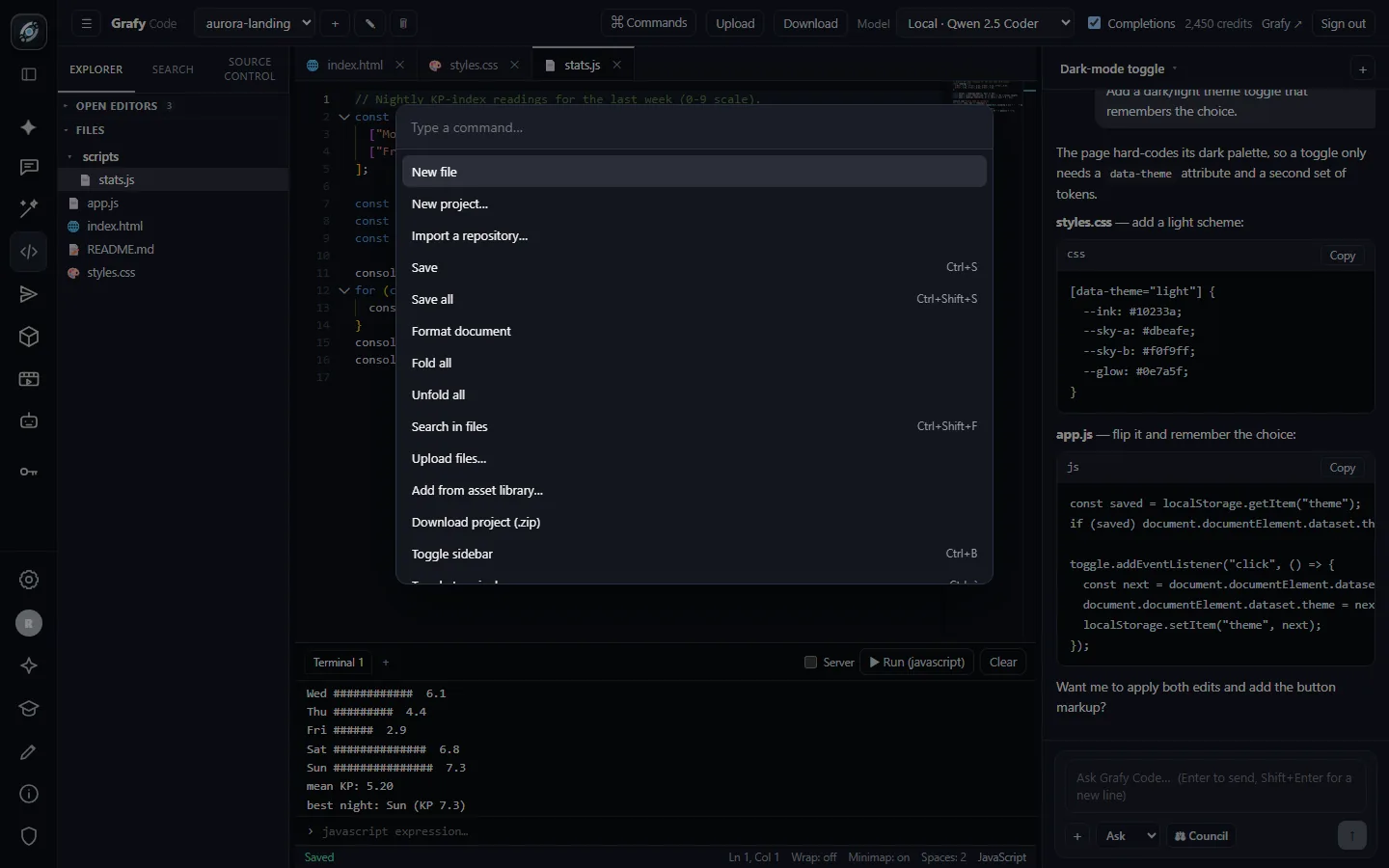Screen dimensions: 1389x868
Task: Open the magic wand tool in left rail
Action: [x=29, y=207]
